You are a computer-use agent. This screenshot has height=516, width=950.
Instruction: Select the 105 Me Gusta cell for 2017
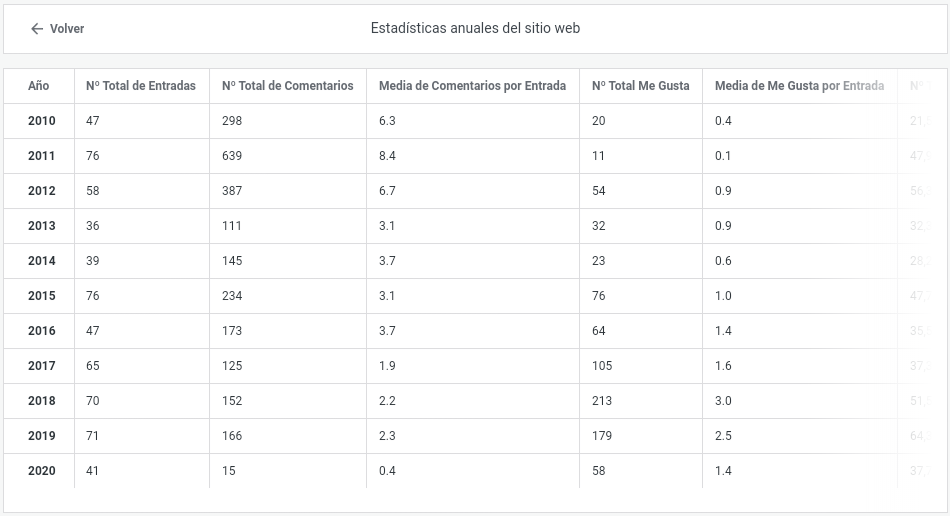602,366
